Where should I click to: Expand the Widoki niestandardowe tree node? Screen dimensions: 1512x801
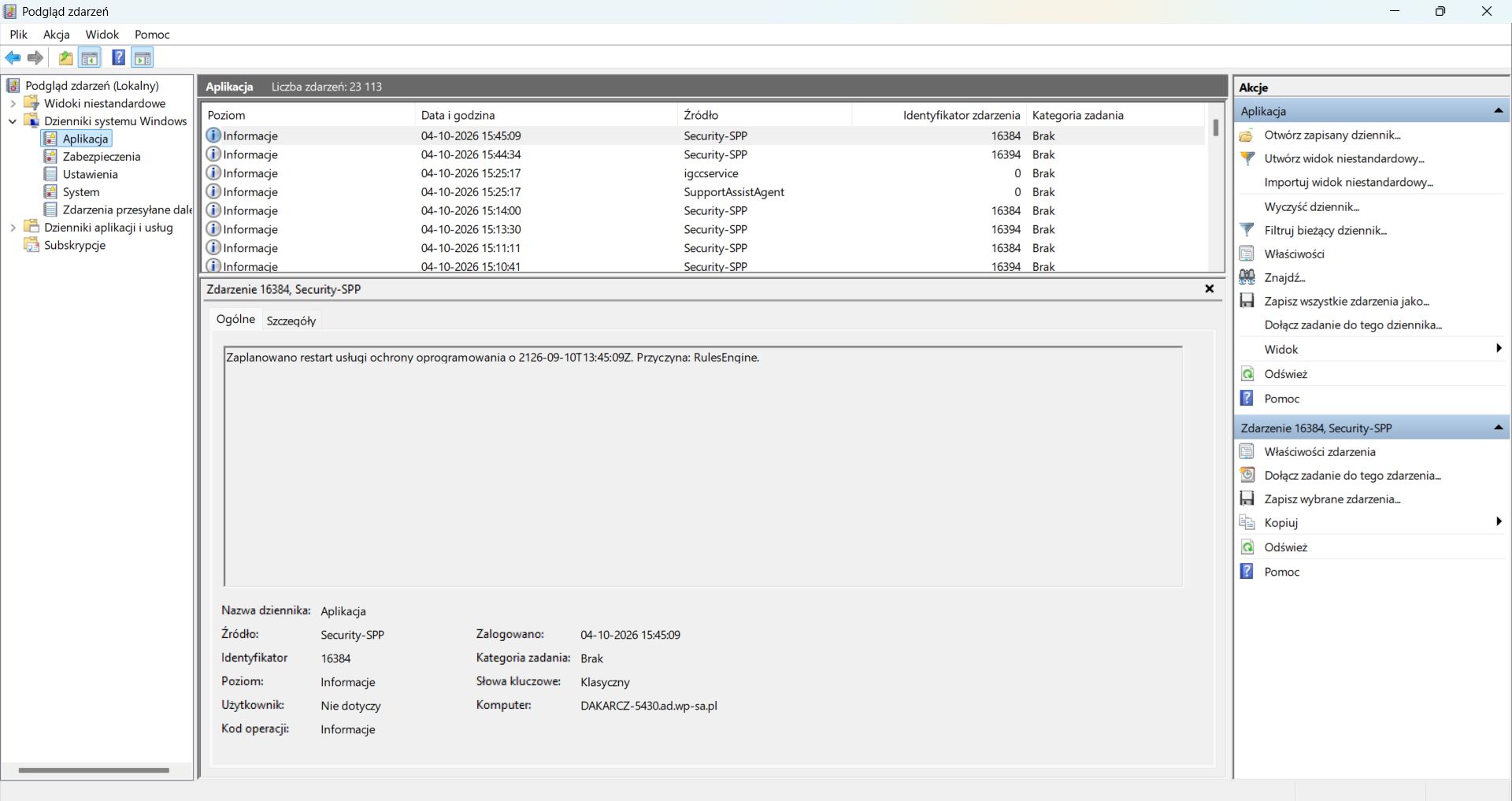tap(13, 103)
